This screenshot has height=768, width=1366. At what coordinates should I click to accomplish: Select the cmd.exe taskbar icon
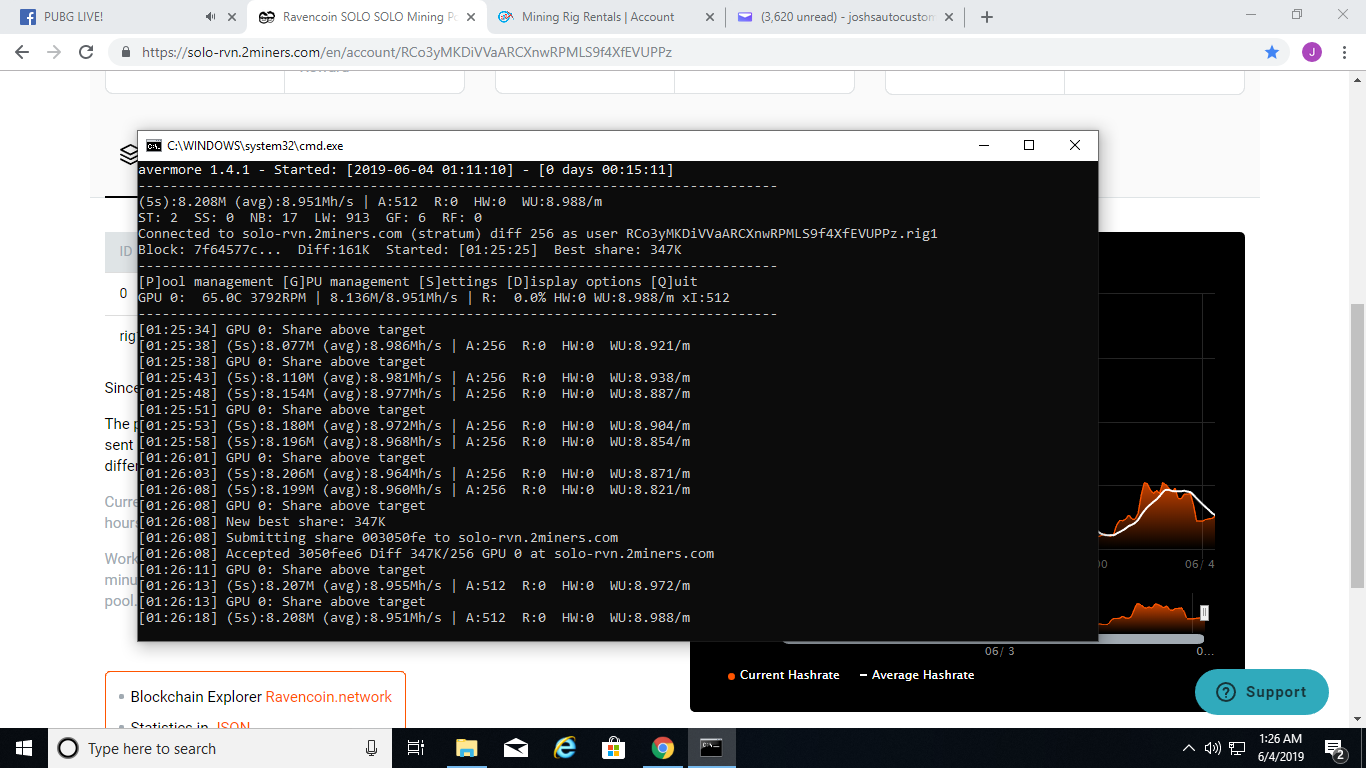tap(711, 748)
